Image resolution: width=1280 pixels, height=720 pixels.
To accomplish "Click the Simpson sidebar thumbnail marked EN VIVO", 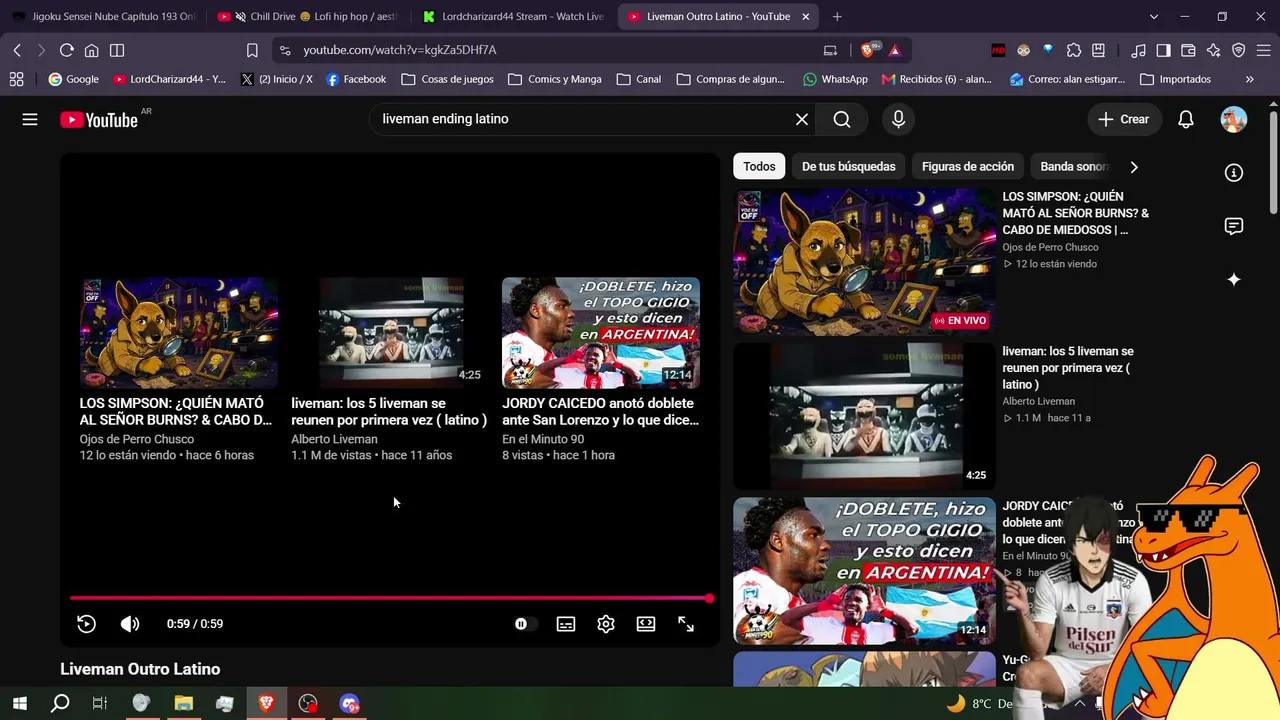I will pyautogui.click(x=864, y=261).
